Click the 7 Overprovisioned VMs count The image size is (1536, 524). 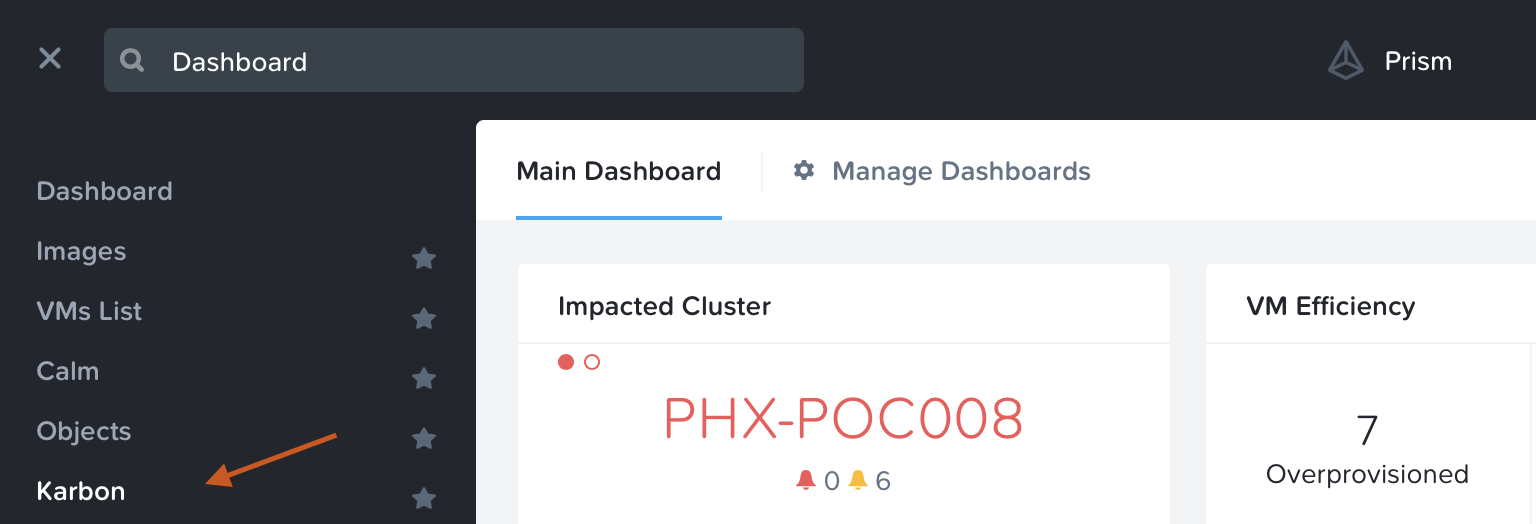1367,430
